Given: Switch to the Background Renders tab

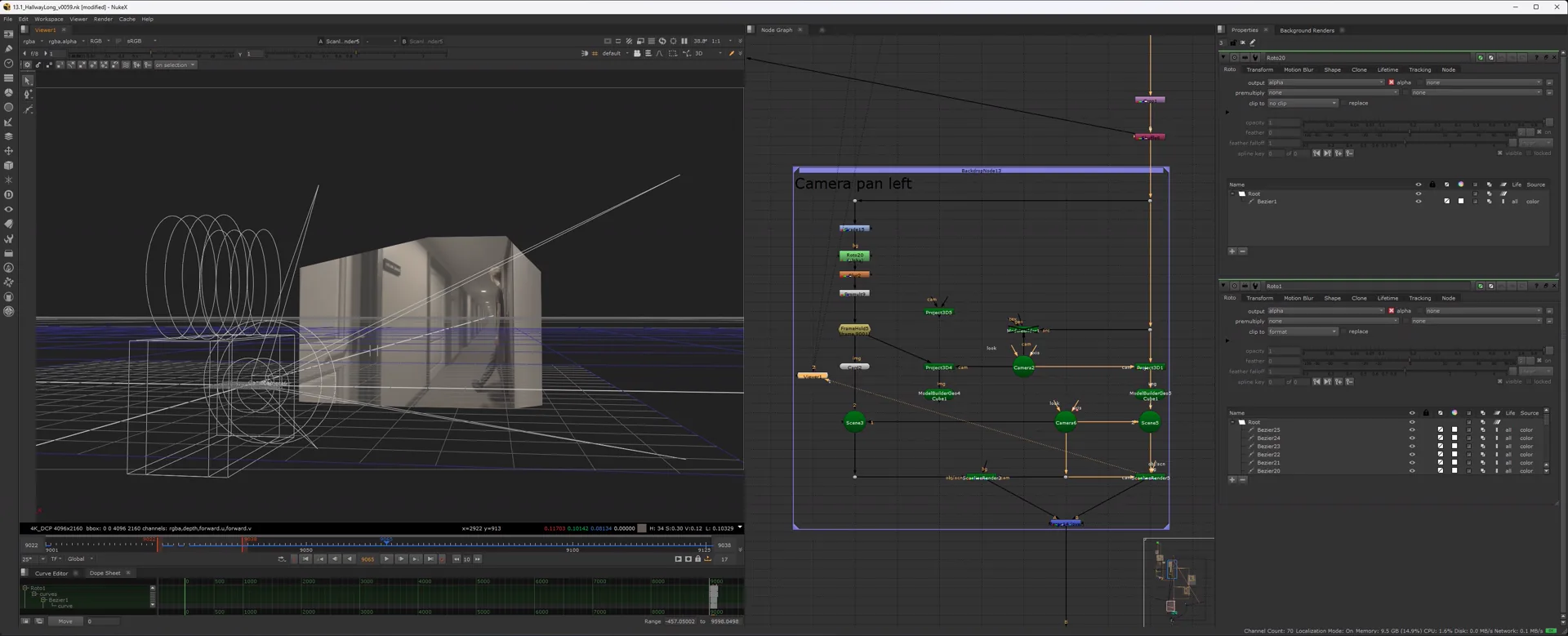Looking at the screenshot, I should 1307,30.
